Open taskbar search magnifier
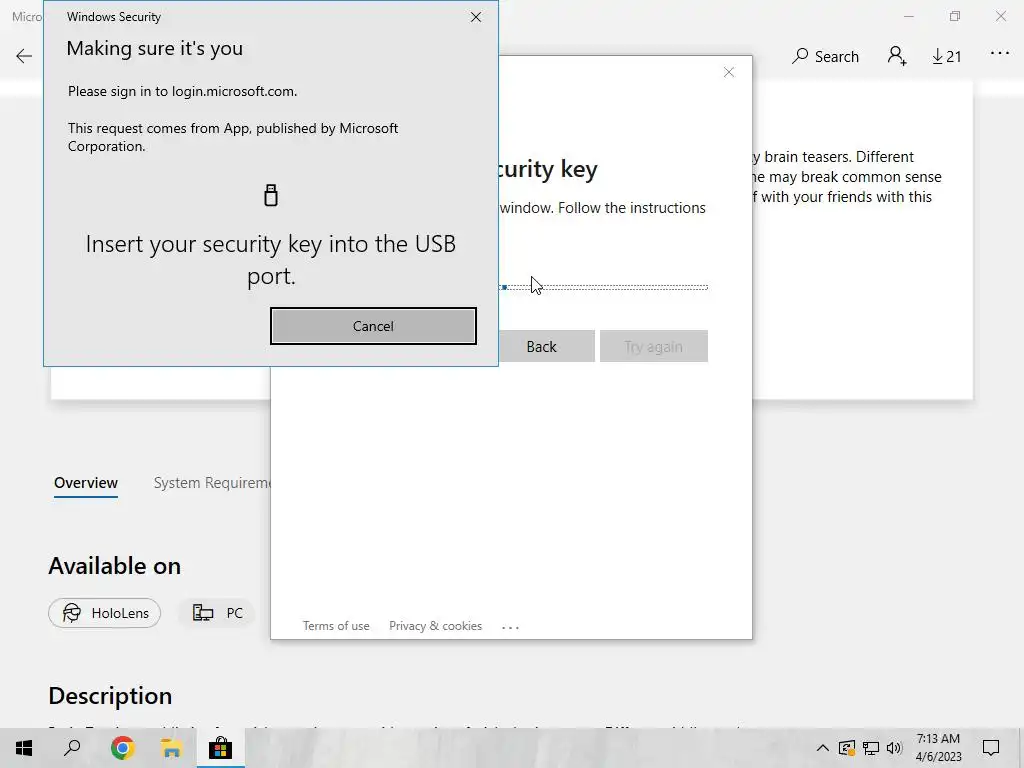1024x768 pixels. (72, 748)
